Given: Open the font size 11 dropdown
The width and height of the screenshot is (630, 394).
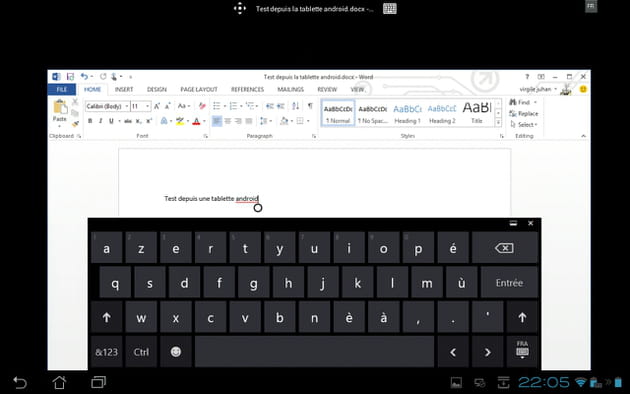Looking at the screenshot, I should click(x=148, y=106).
